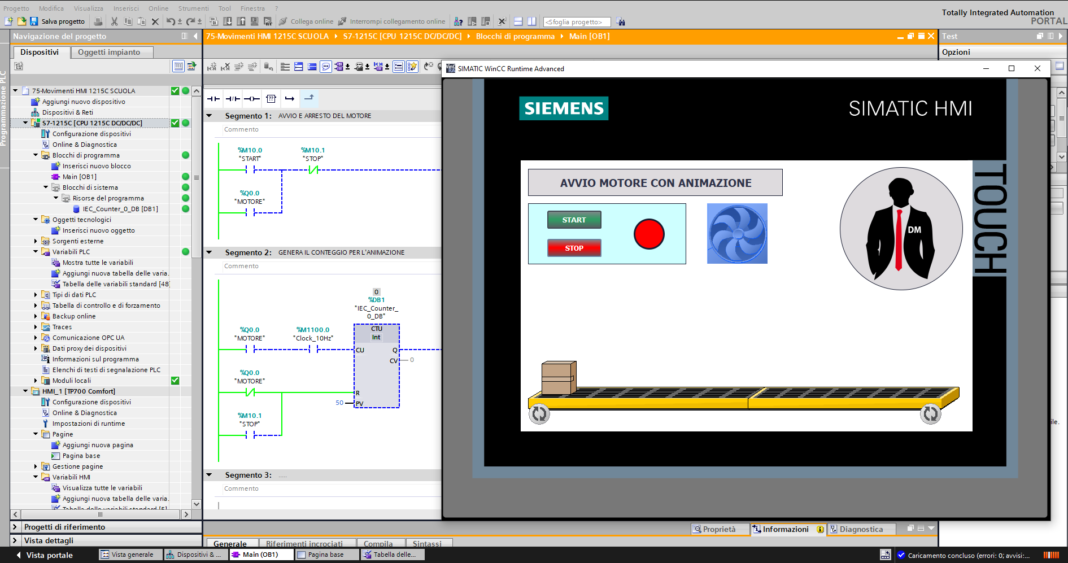Open the Progetto menu
Screen dimensions: 1068x563
pos(16,8)
